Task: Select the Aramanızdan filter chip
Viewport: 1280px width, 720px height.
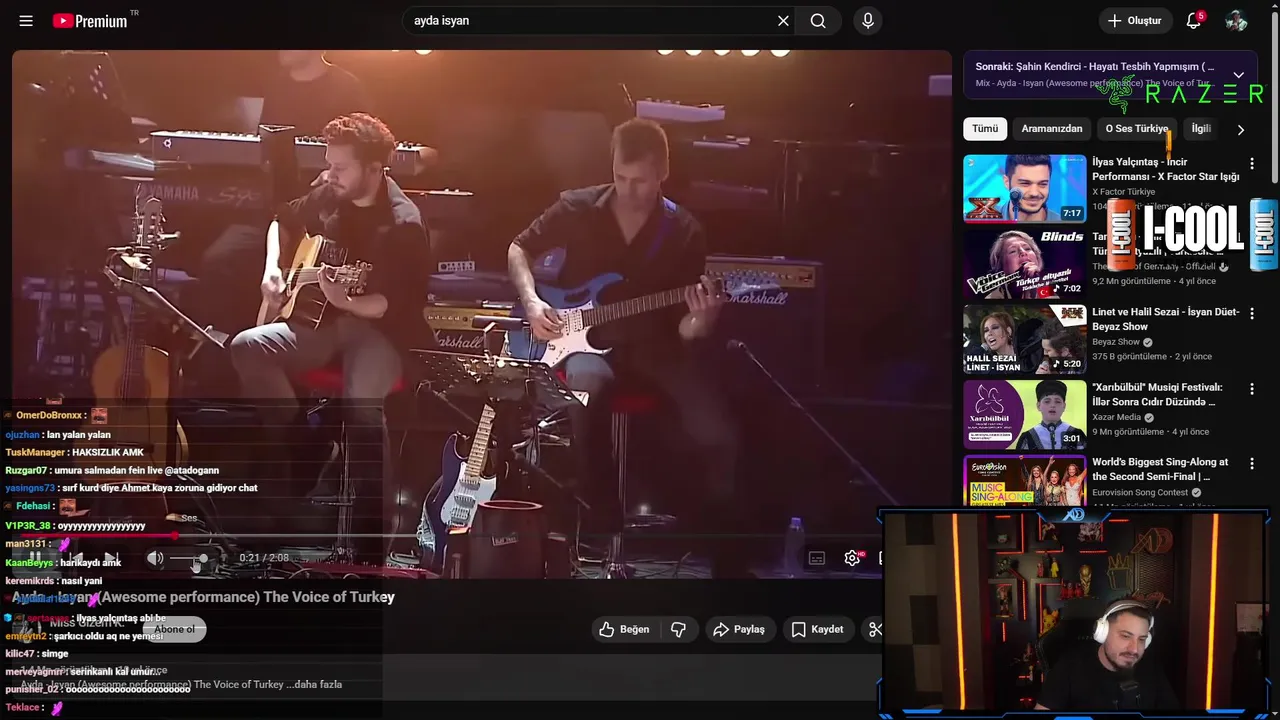Action: click(1052, 129)
